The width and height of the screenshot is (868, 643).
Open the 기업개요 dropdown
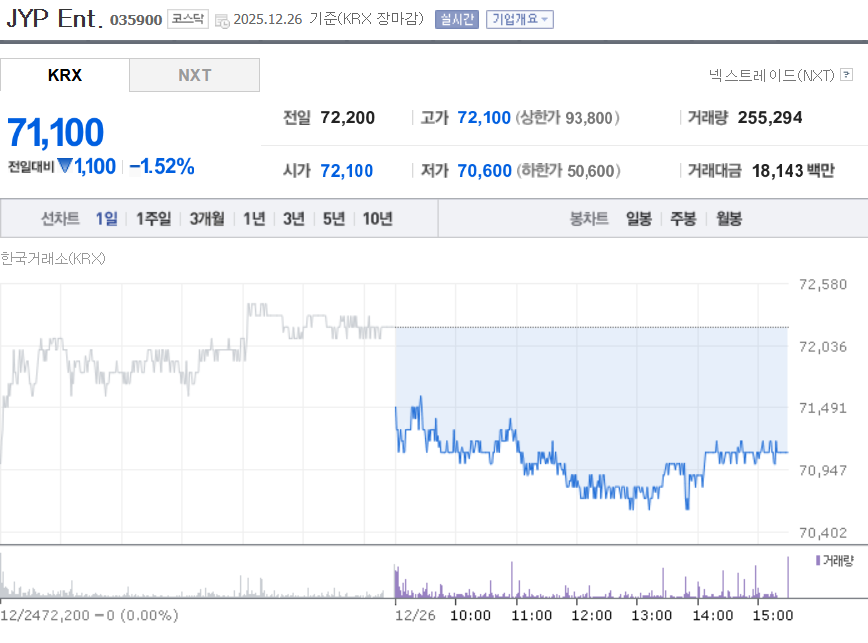click(x=520, y=19)
